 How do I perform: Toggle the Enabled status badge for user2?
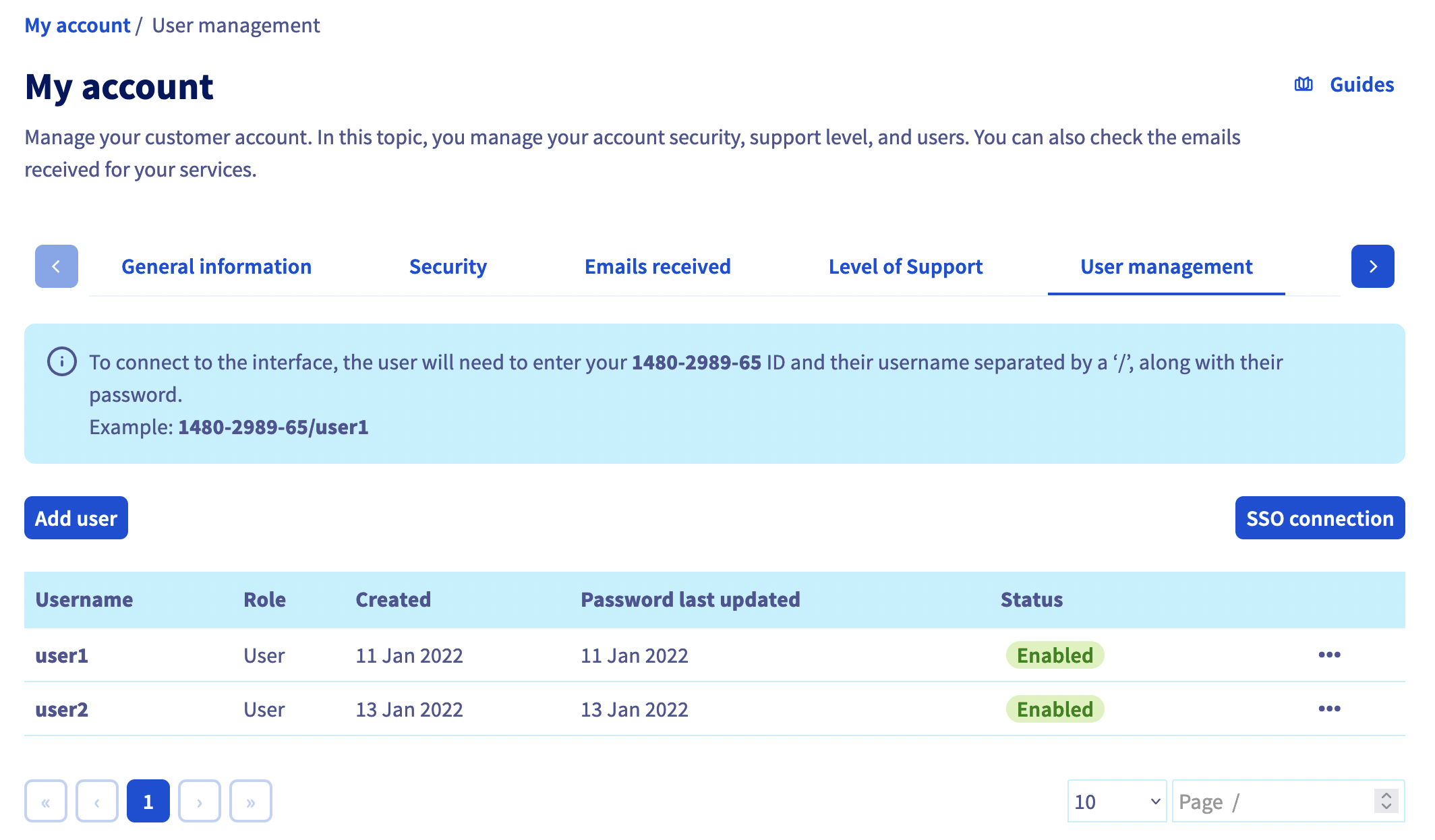1053,710
